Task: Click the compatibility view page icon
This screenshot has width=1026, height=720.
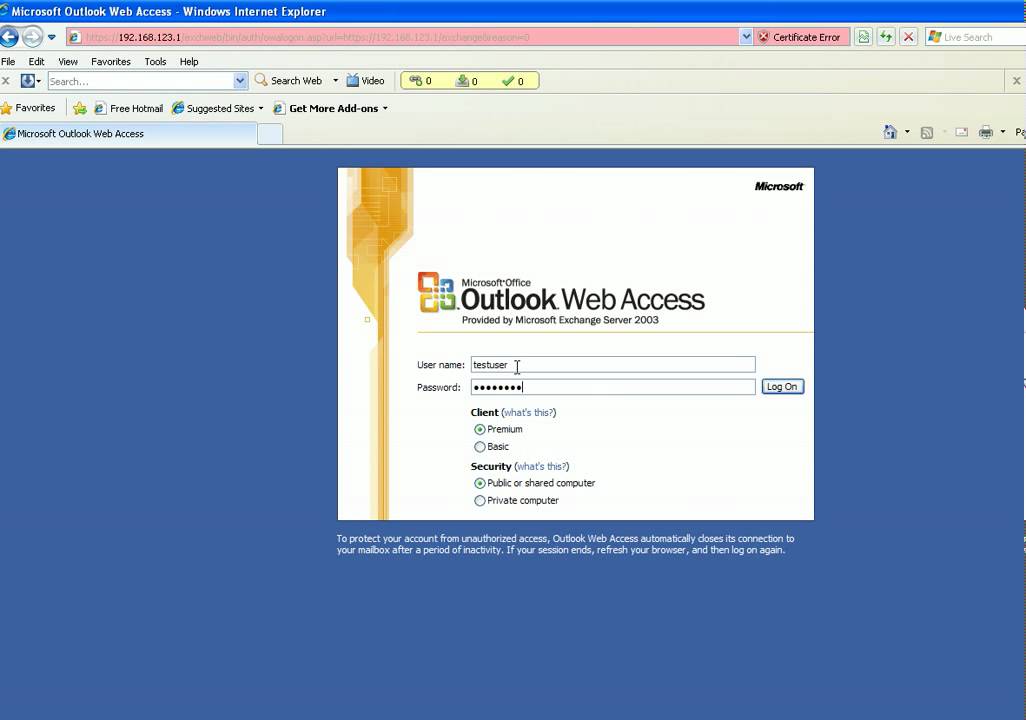Action: pos(864,37)
